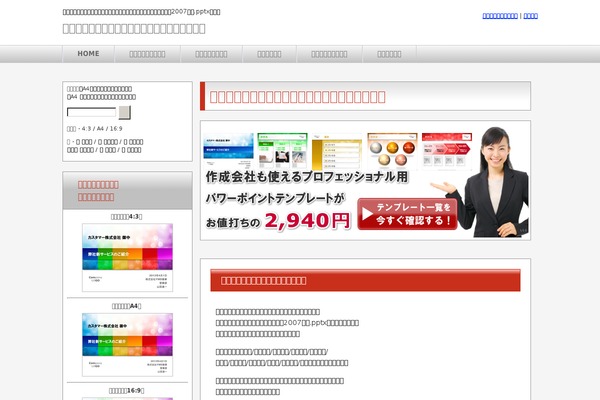Open the red arrows template thumbnail

(447, 150)
